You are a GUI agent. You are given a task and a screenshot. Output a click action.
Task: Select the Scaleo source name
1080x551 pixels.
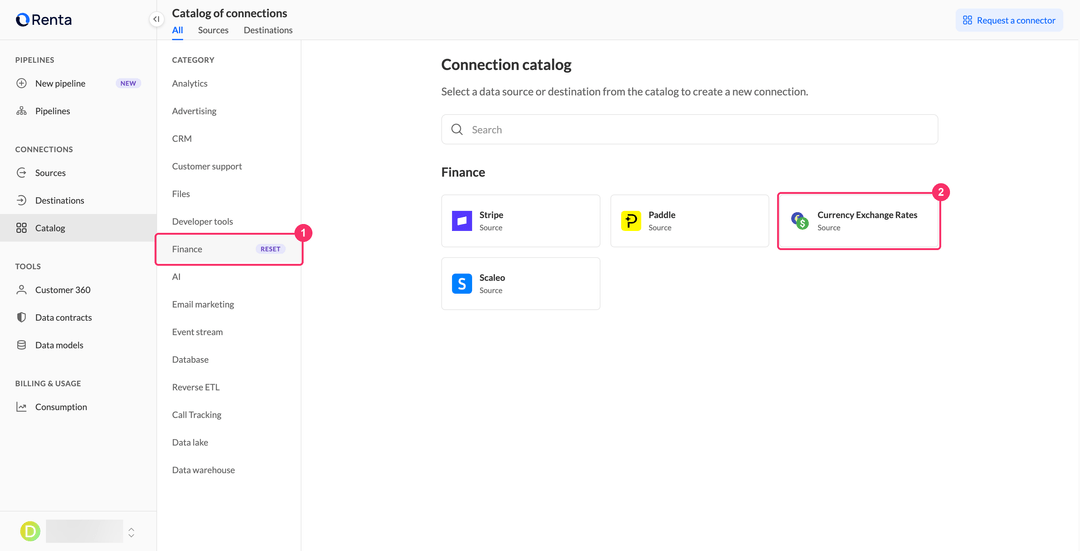[x=492, y=278]
